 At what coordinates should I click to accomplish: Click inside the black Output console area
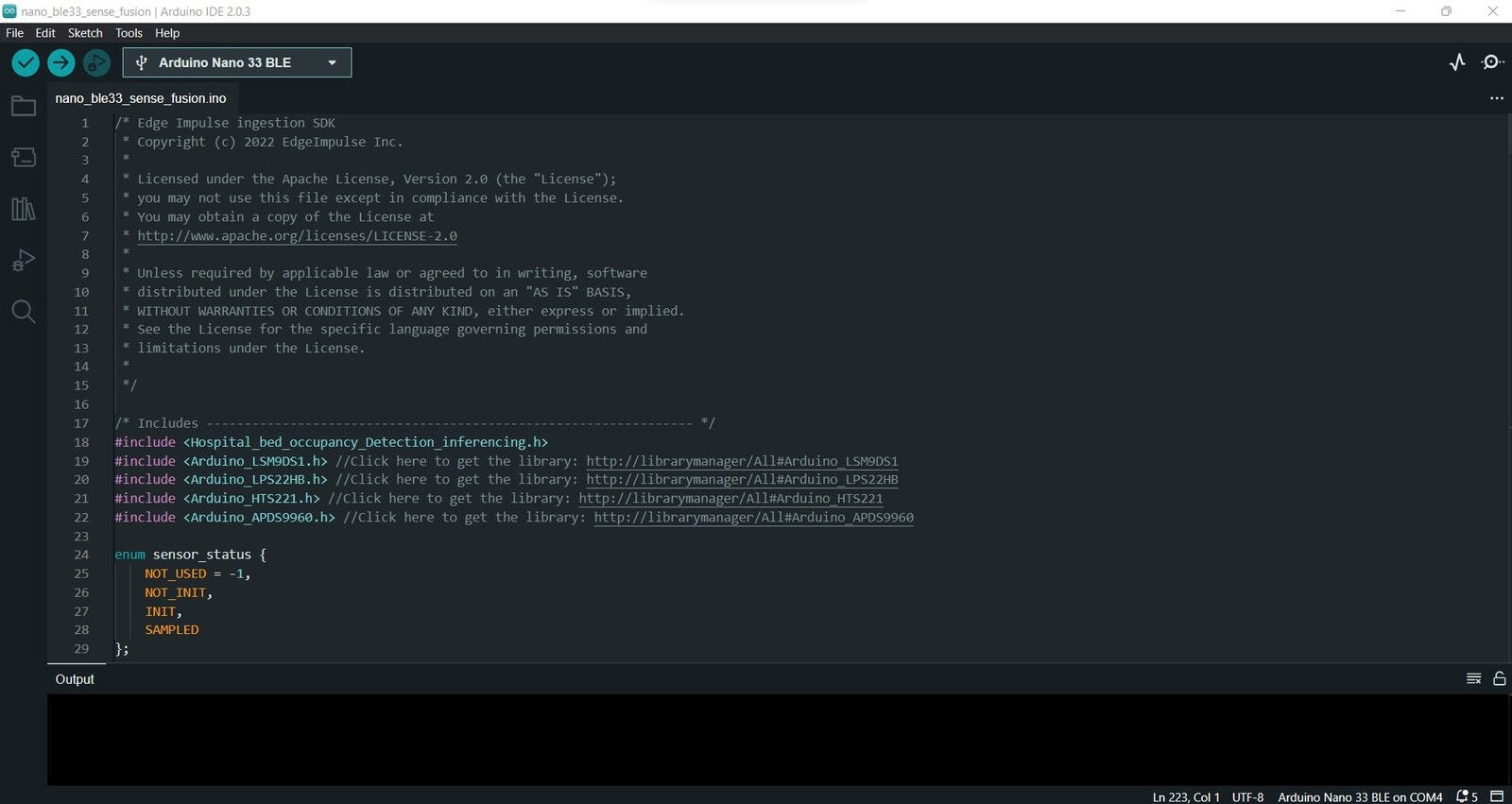(779, 740)
